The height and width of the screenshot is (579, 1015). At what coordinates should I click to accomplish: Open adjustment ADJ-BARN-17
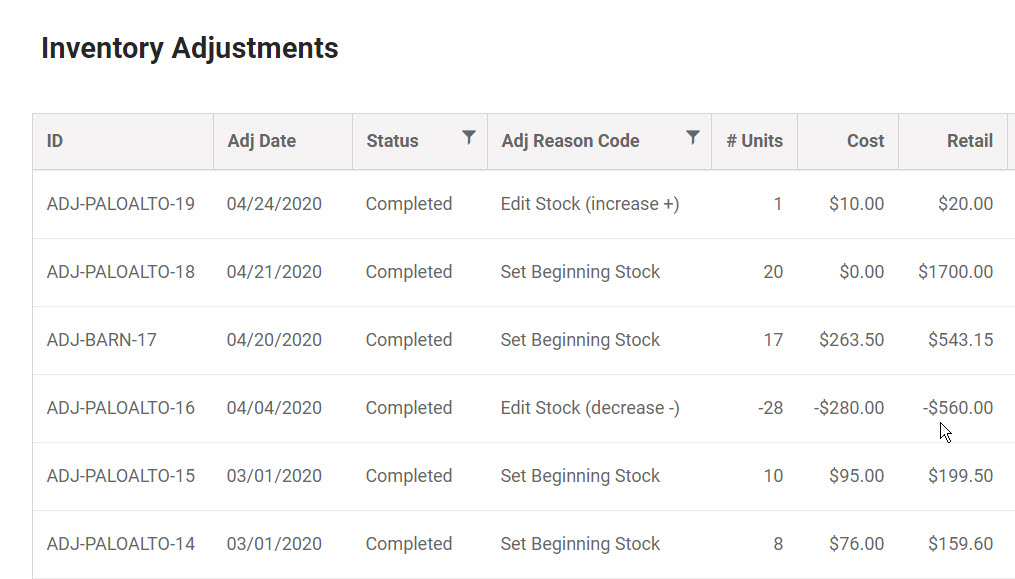[102, 340]
